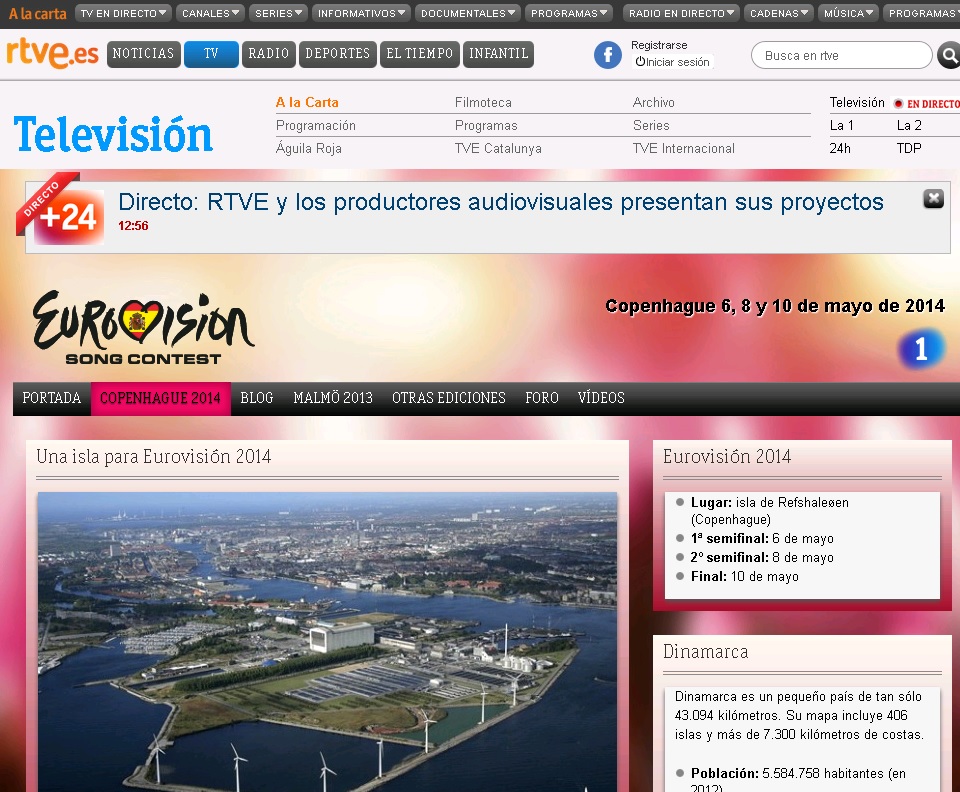This screenshot has height=792, width=960.
Task: Click the Busca en rtve search field
Action: click(x=838, y=55)
